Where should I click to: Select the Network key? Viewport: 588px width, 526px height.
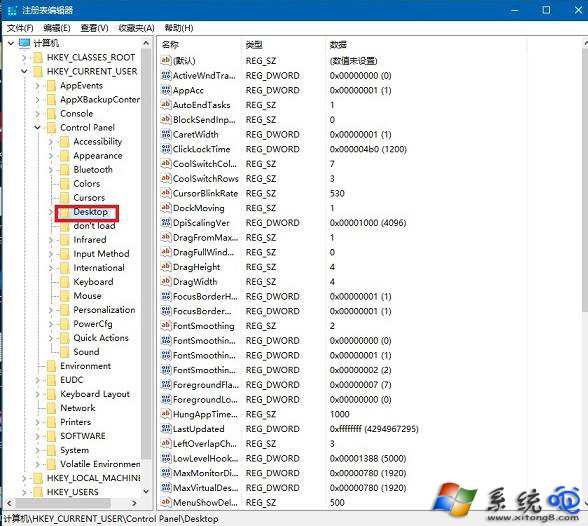(78, 408)
